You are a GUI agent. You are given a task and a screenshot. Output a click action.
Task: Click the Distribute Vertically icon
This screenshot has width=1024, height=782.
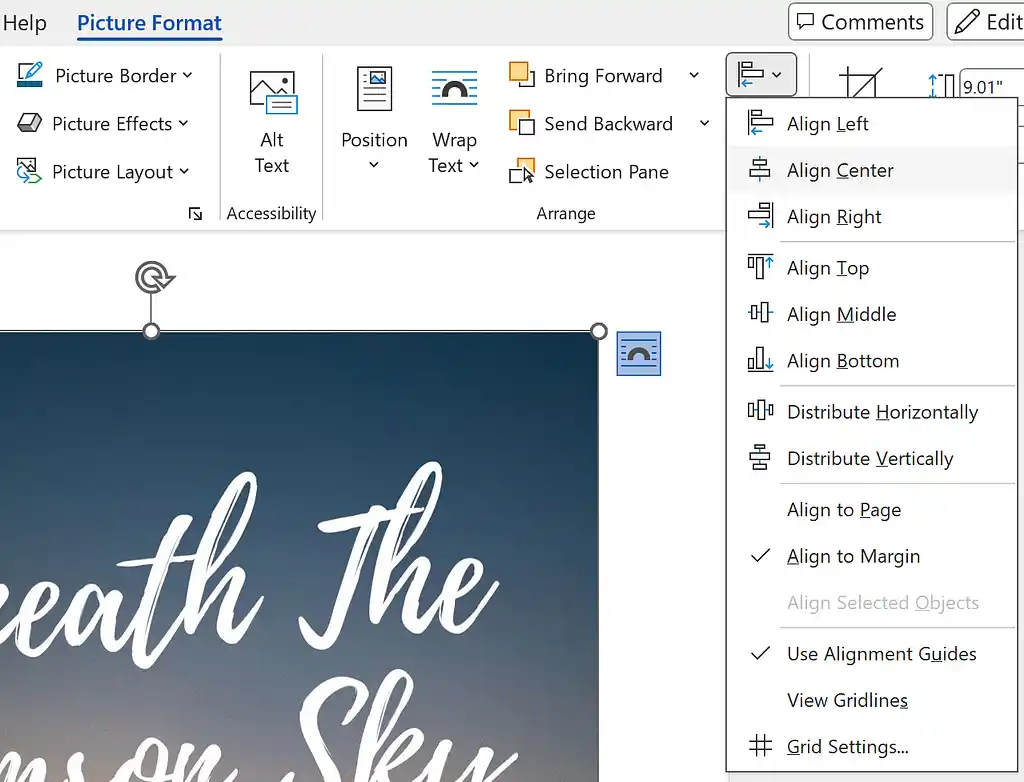coord(760,457)
